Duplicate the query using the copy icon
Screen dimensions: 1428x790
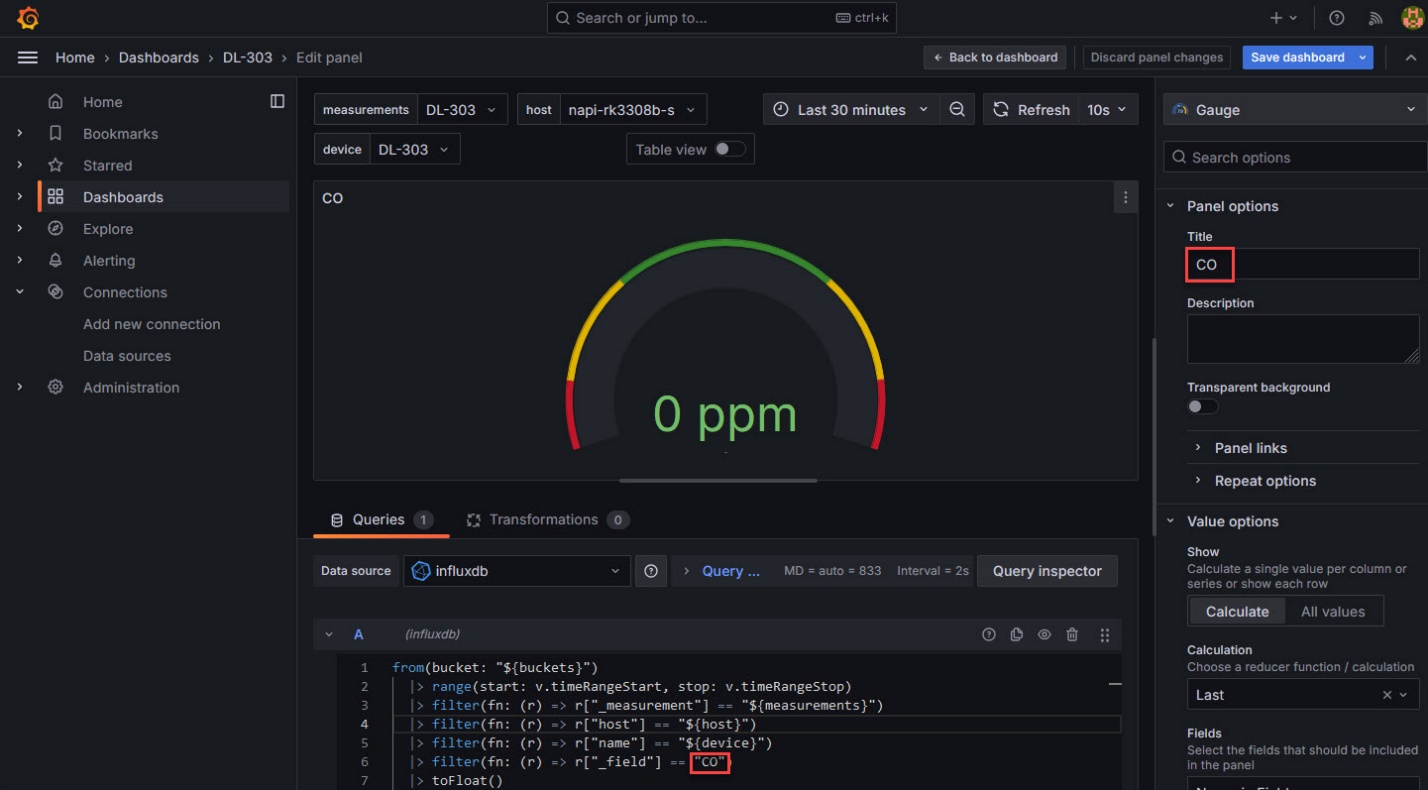pyautogui.click(x=1016, y=633)
